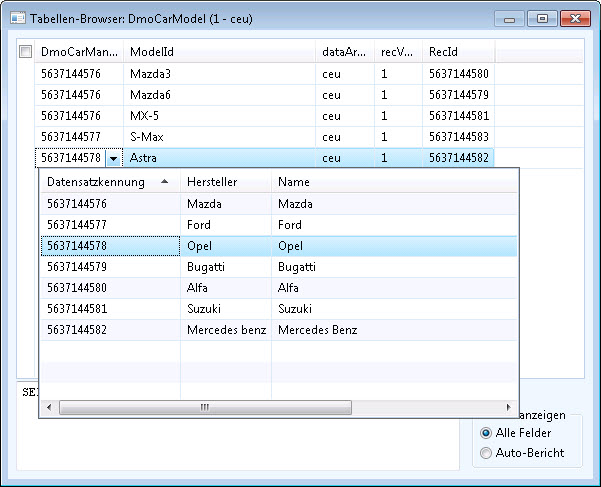The height and width of the screenshot is (487, 601).
Task: Minimize the Tabellen-Browser window
Action: pyautogui.click(x=509, y=19)
